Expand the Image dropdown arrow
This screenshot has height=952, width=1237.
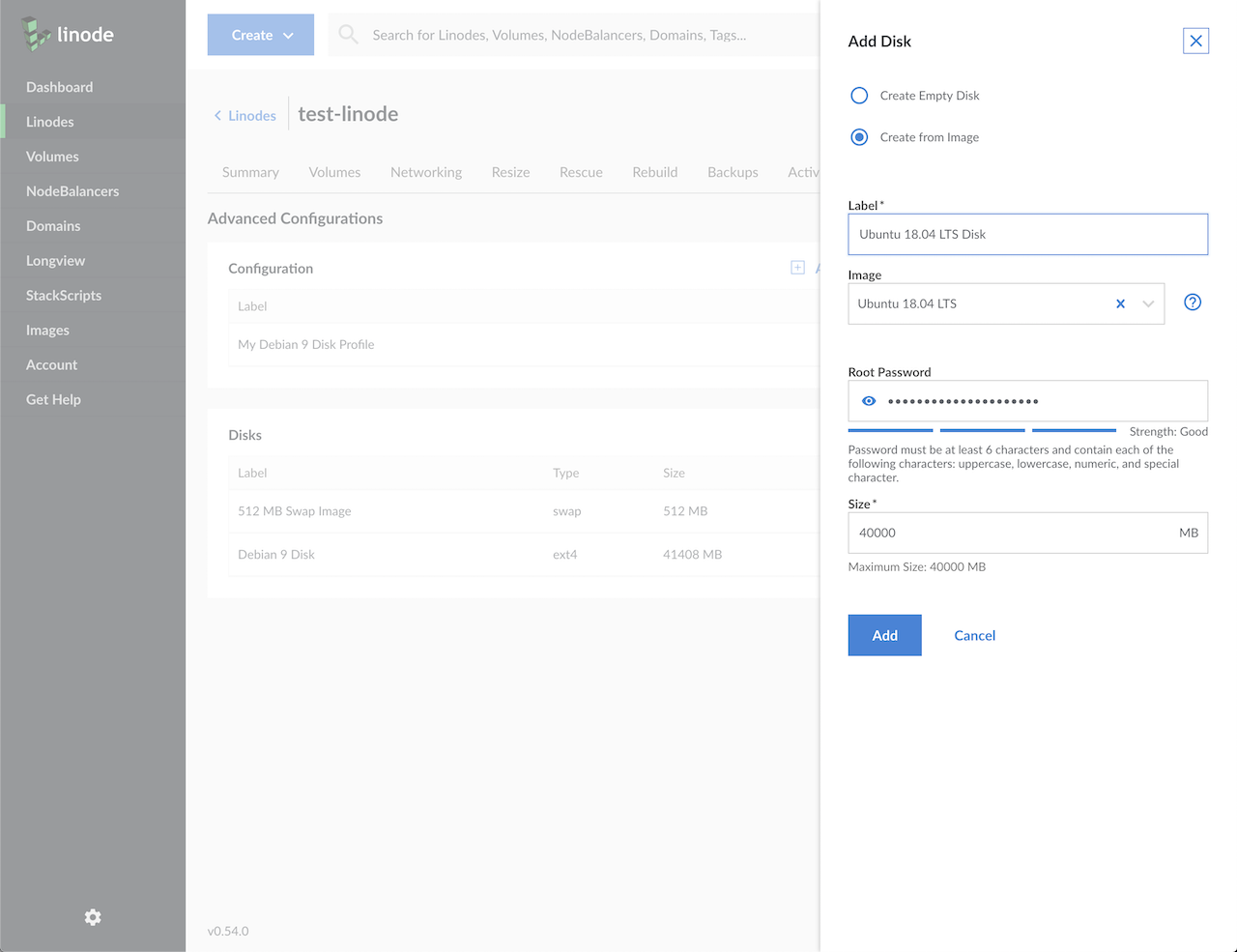pos(1148,303)
